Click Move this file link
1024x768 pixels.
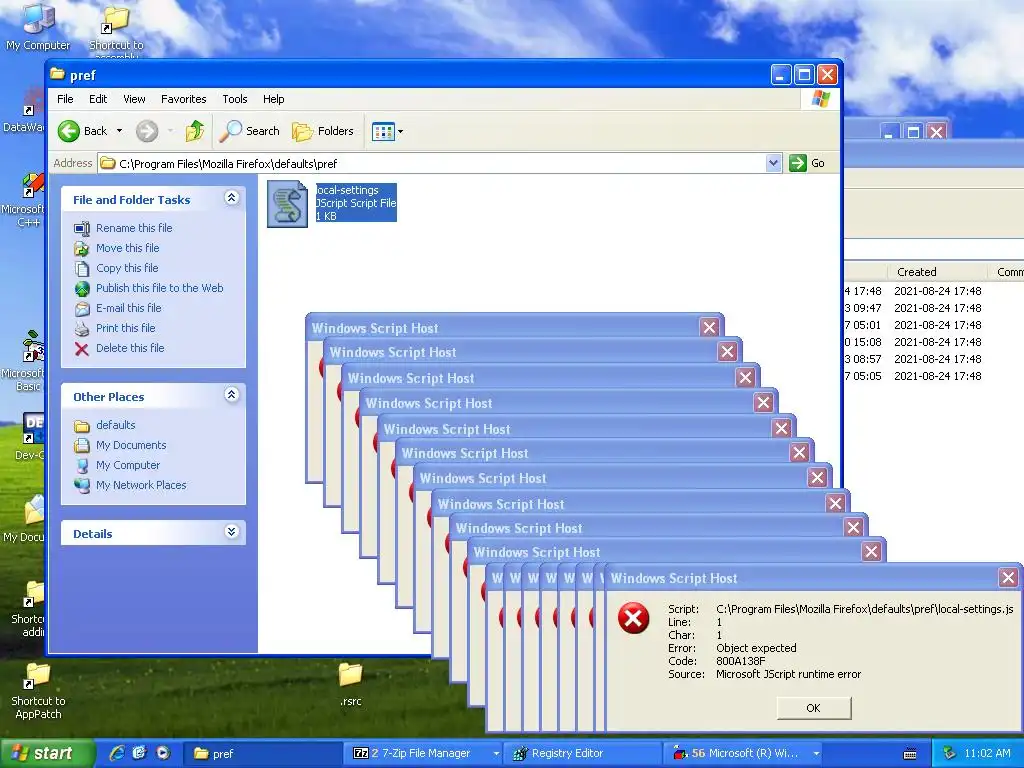tap(127, 248)
